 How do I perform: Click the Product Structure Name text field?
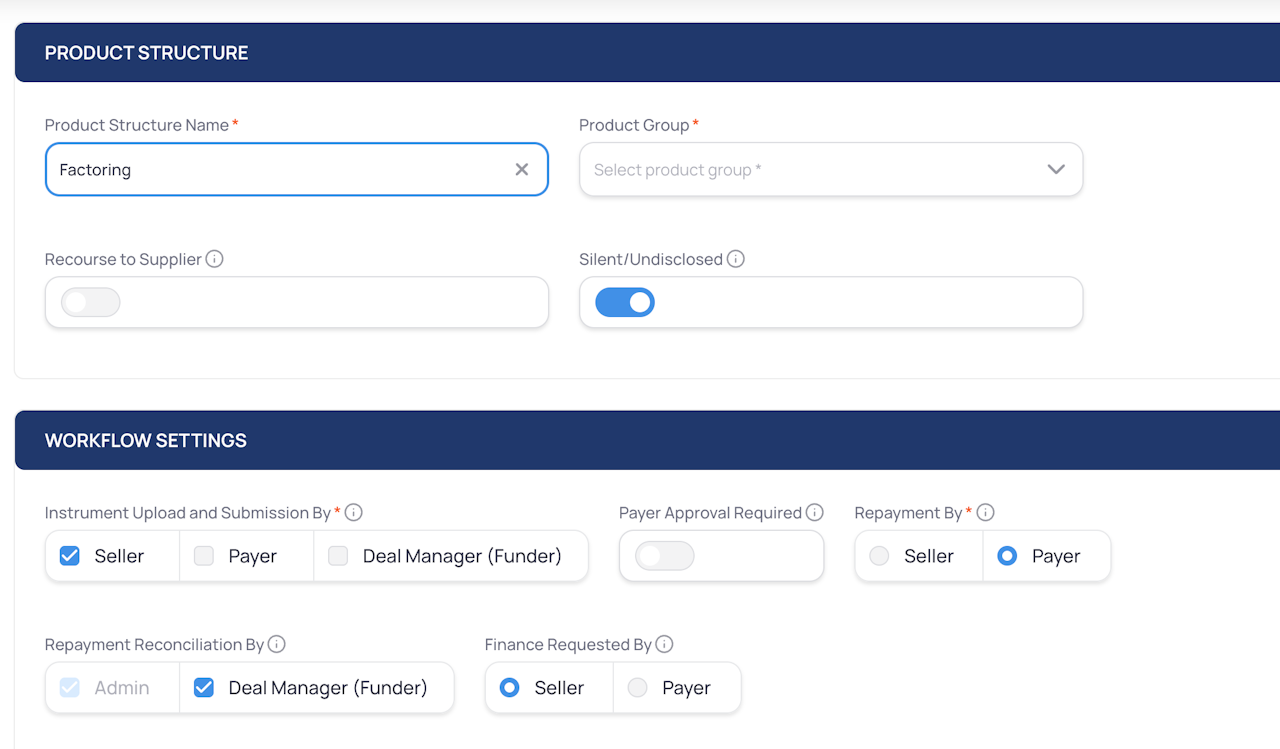(280, 170)
